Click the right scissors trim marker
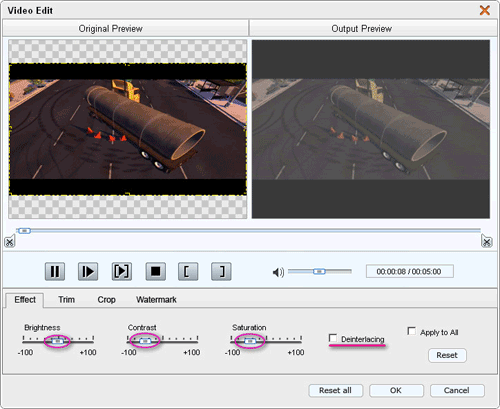This screenshot has height=409, width=500. (487, 241)
